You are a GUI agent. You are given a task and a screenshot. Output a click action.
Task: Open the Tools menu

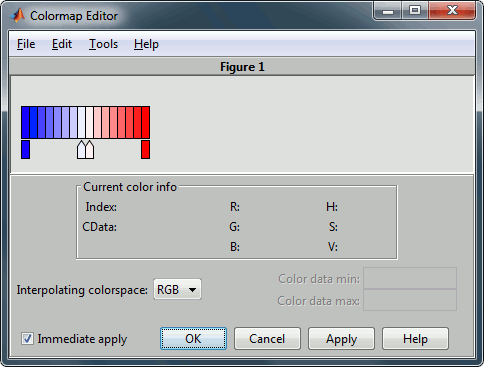coord(103,44)
